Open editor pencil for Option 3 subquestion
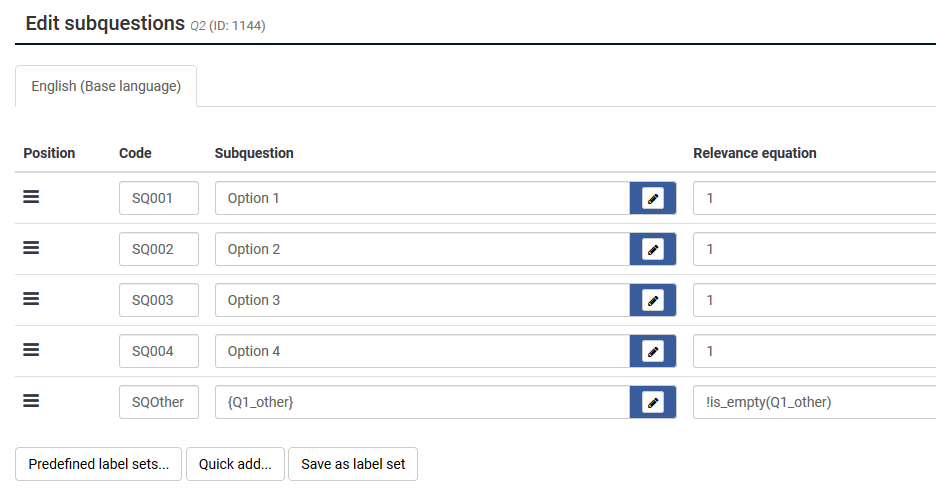Viewport: 936px width, 499px height. 652,300
